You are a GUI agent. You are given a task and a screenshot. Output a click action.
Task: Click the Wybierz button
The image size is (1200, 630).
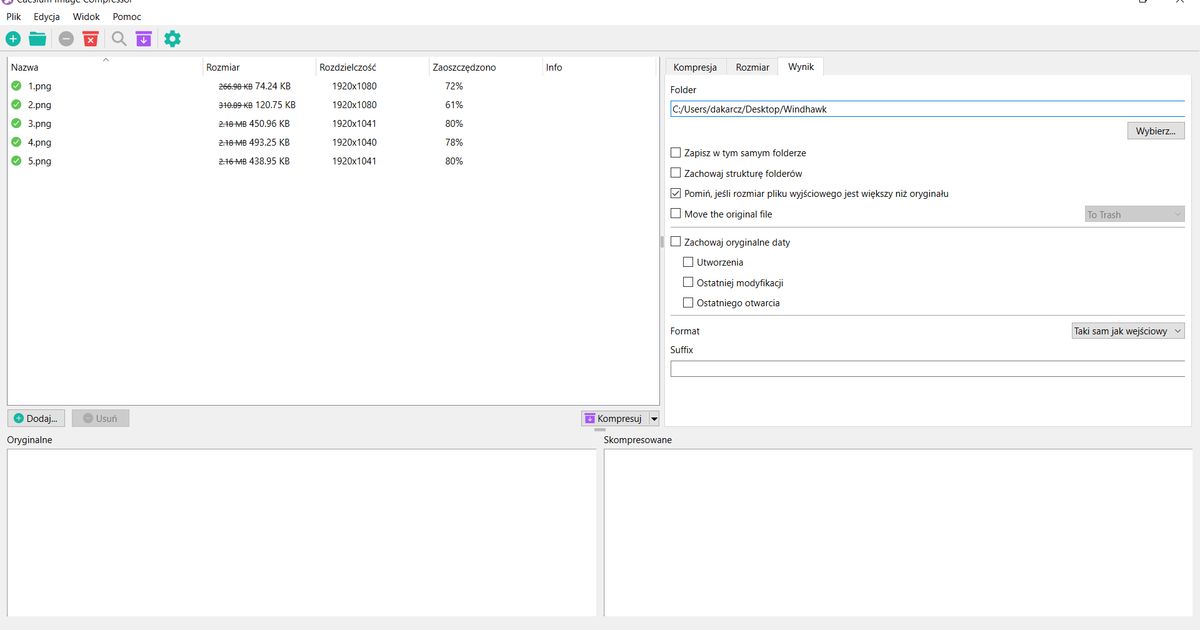1155,130
